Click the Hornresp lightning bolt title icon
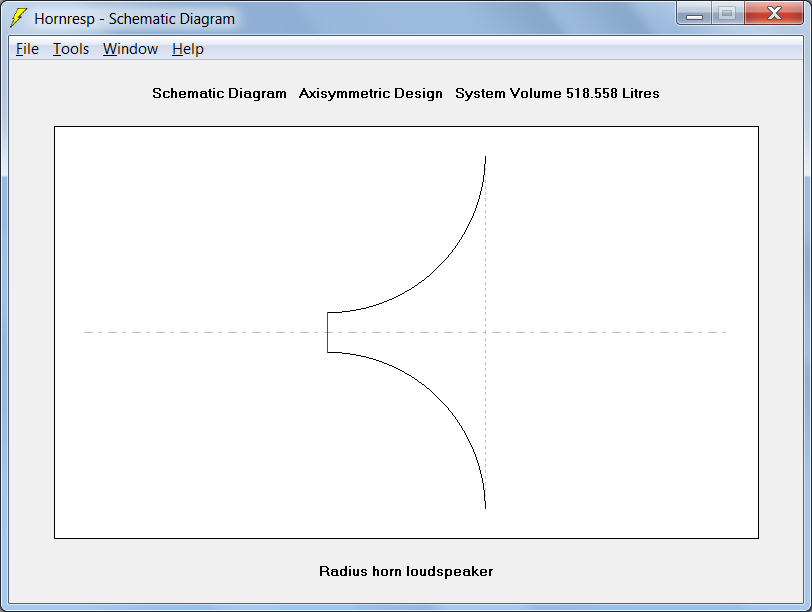Viewport: 812px width, 612px height. click(x=19, y=18)
